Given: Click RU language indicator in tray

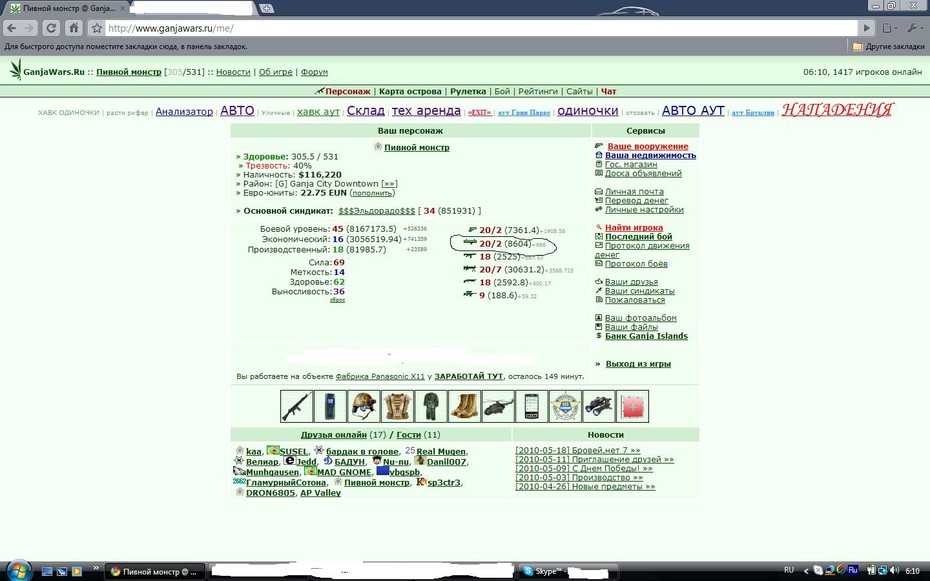Looking at the screenshot, I should click(789, 570).
